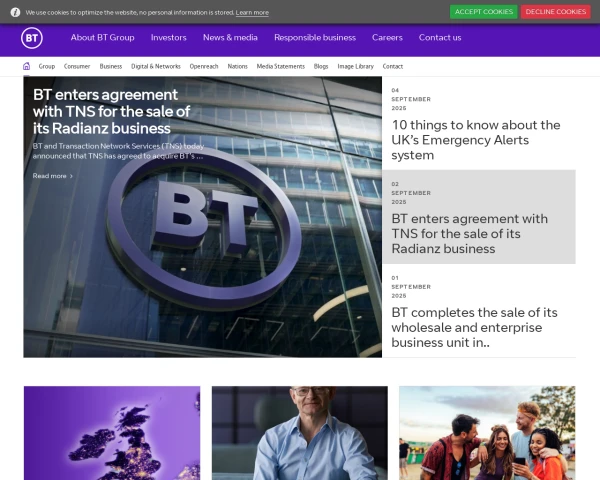Image resolution: width=600 pixels, height=480 pixels.
Task: Select the Openreach tab
Action: coord(204,66)
